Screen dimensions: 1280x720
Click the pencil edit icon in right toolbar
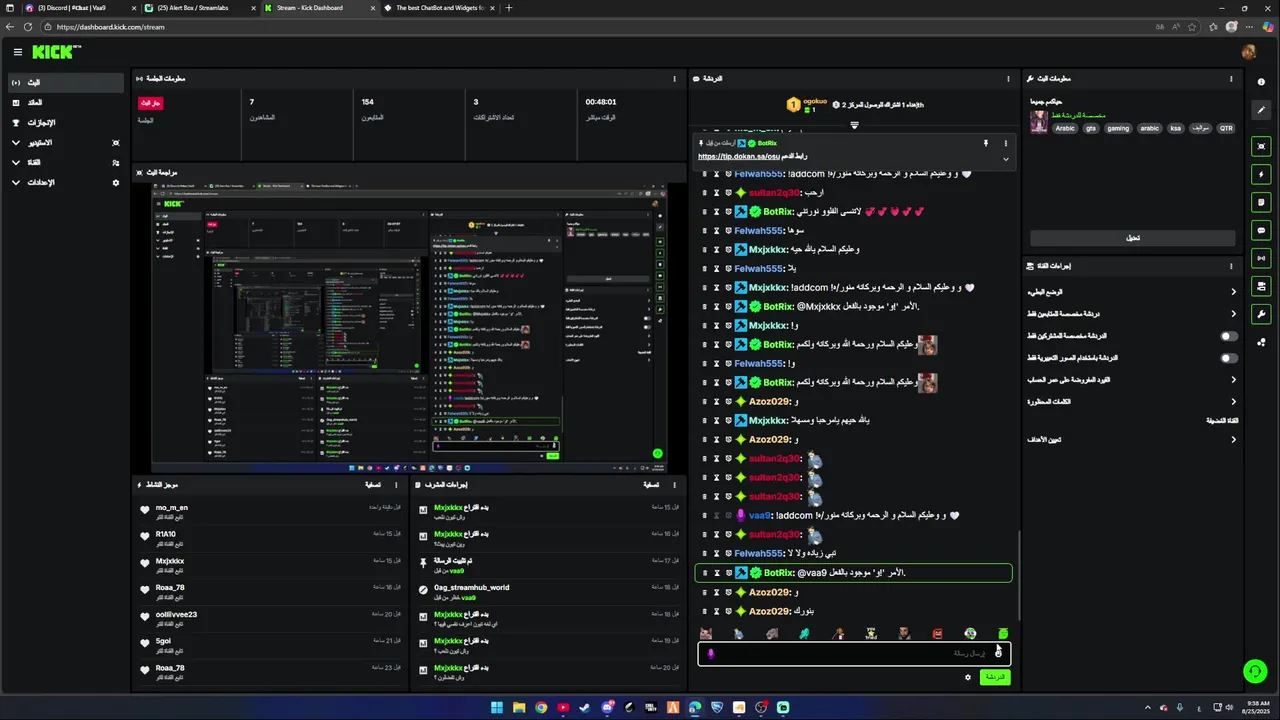[x=1261, y=110]
